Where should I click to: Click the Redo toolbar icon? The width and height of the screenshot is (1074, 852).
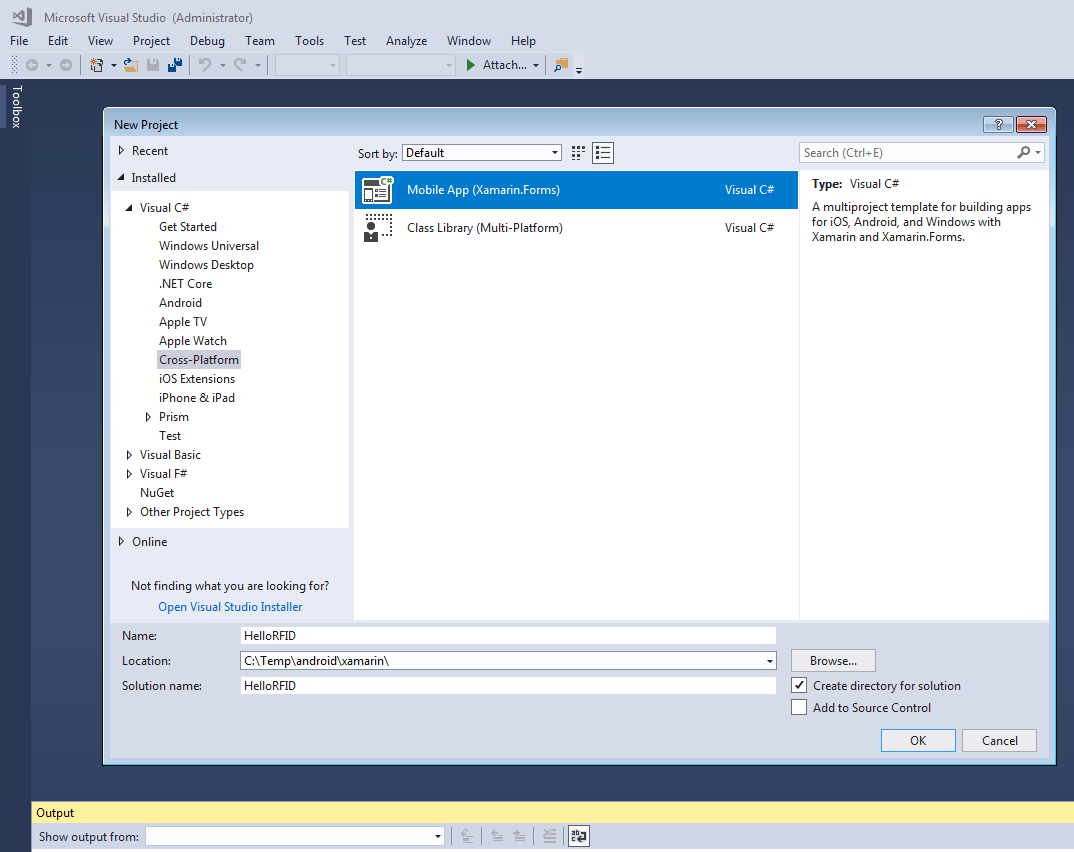point(240,65)
